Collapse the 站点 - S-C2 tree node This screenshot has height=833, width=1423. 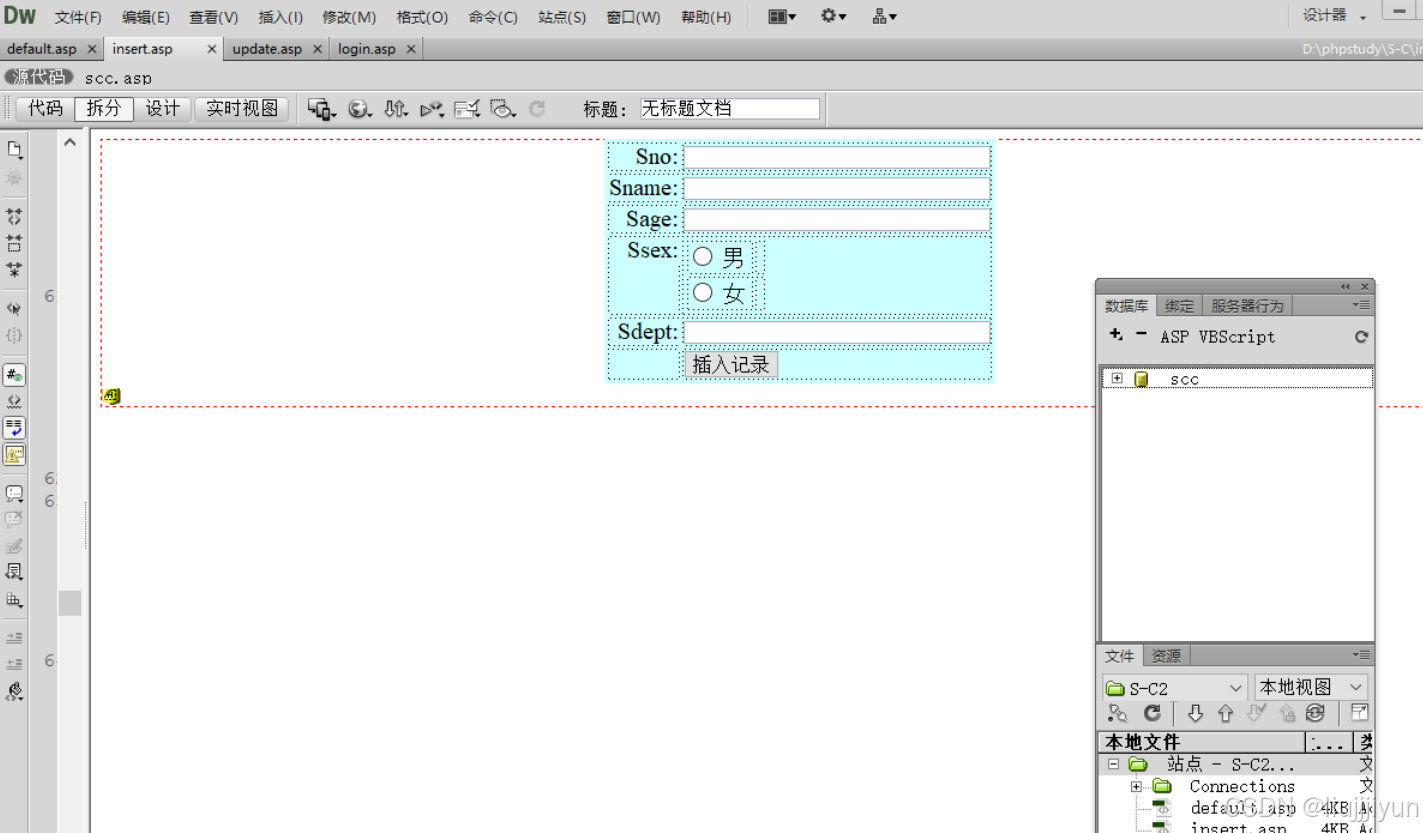tap(1113, 764)
